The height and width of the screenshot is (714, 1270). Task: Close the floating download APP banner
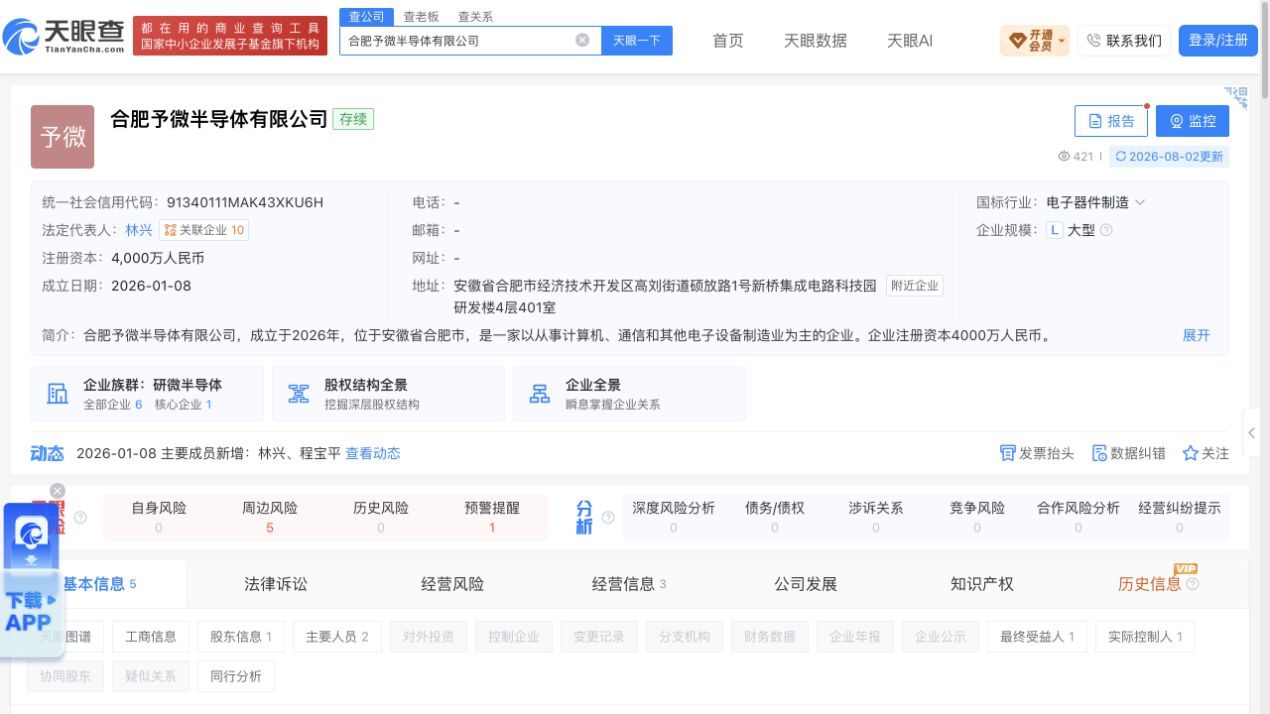pyautogui.click(x=57, y=490)
